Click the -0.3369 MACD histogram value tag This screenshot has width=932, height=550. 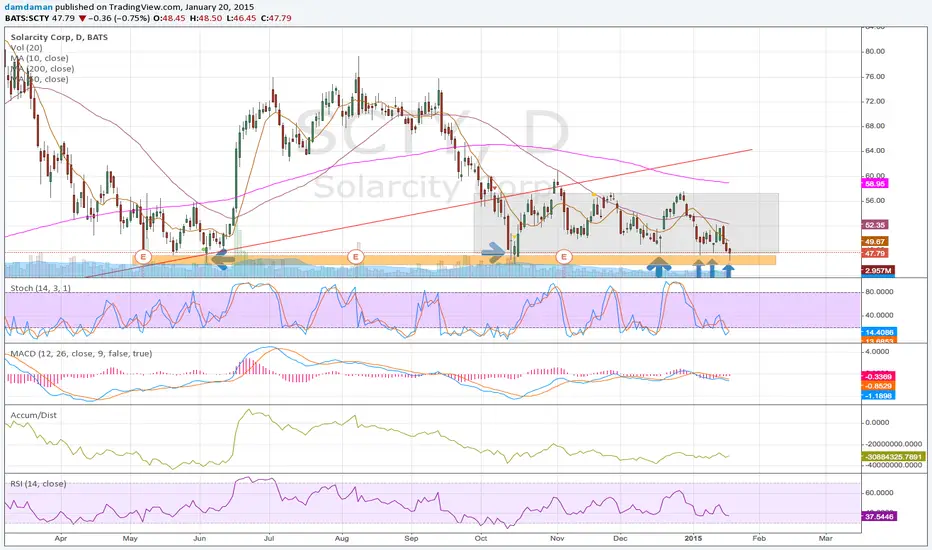(x=878, y=376)
